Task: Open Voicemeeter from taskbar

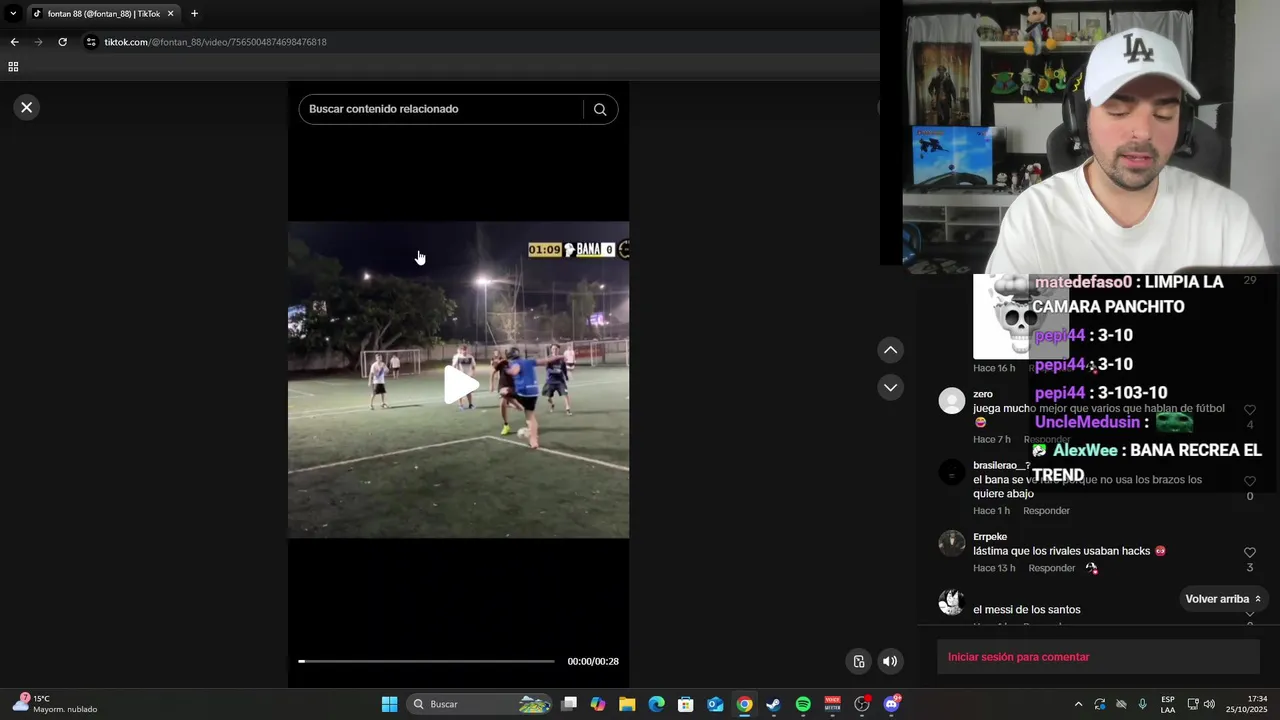Action: tap(832, 704)
